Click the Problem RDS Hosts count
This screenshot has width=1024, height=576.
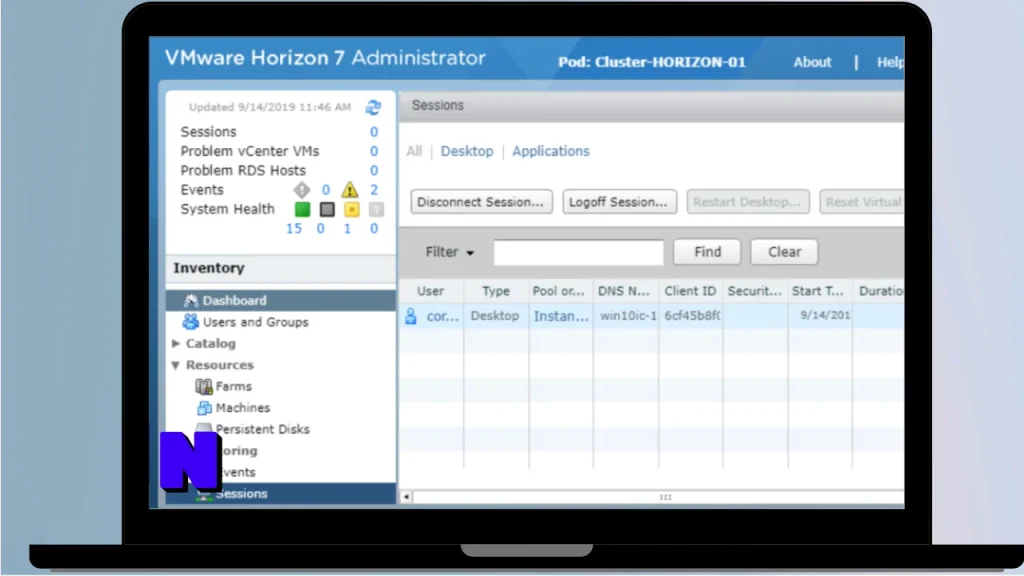coord(374,170)
